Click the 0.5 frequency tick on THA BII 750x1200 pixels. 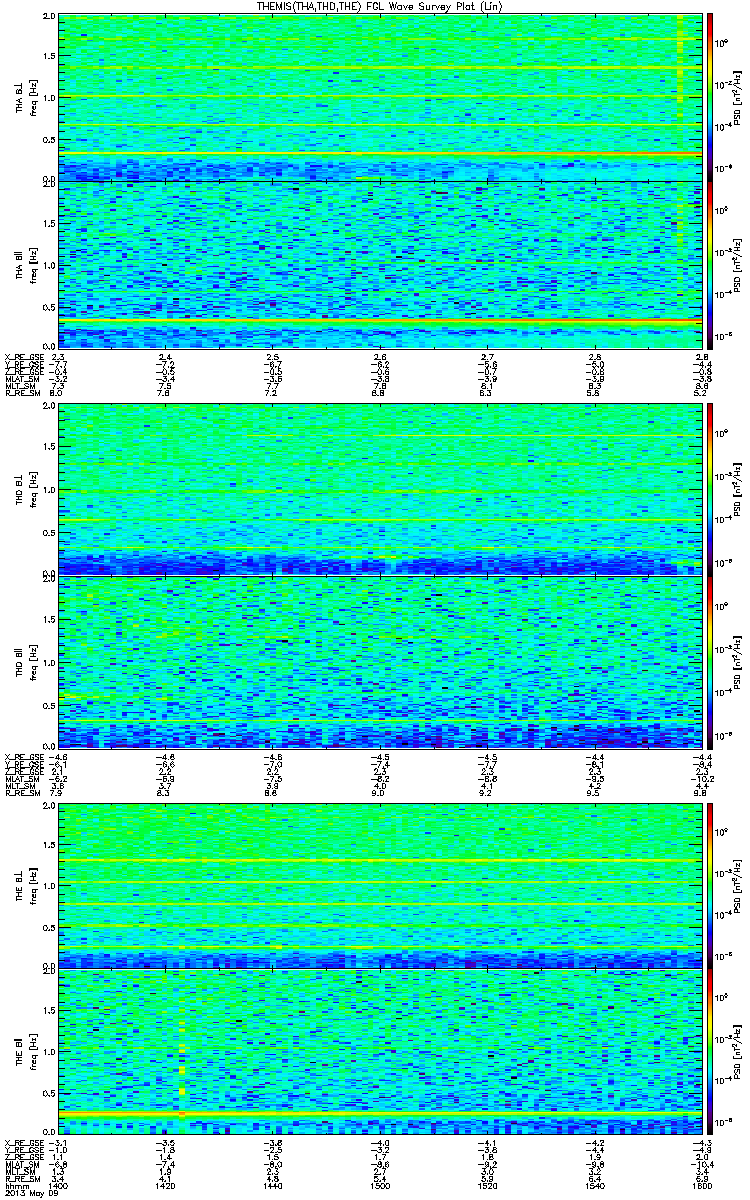click(x=50, y=307)
